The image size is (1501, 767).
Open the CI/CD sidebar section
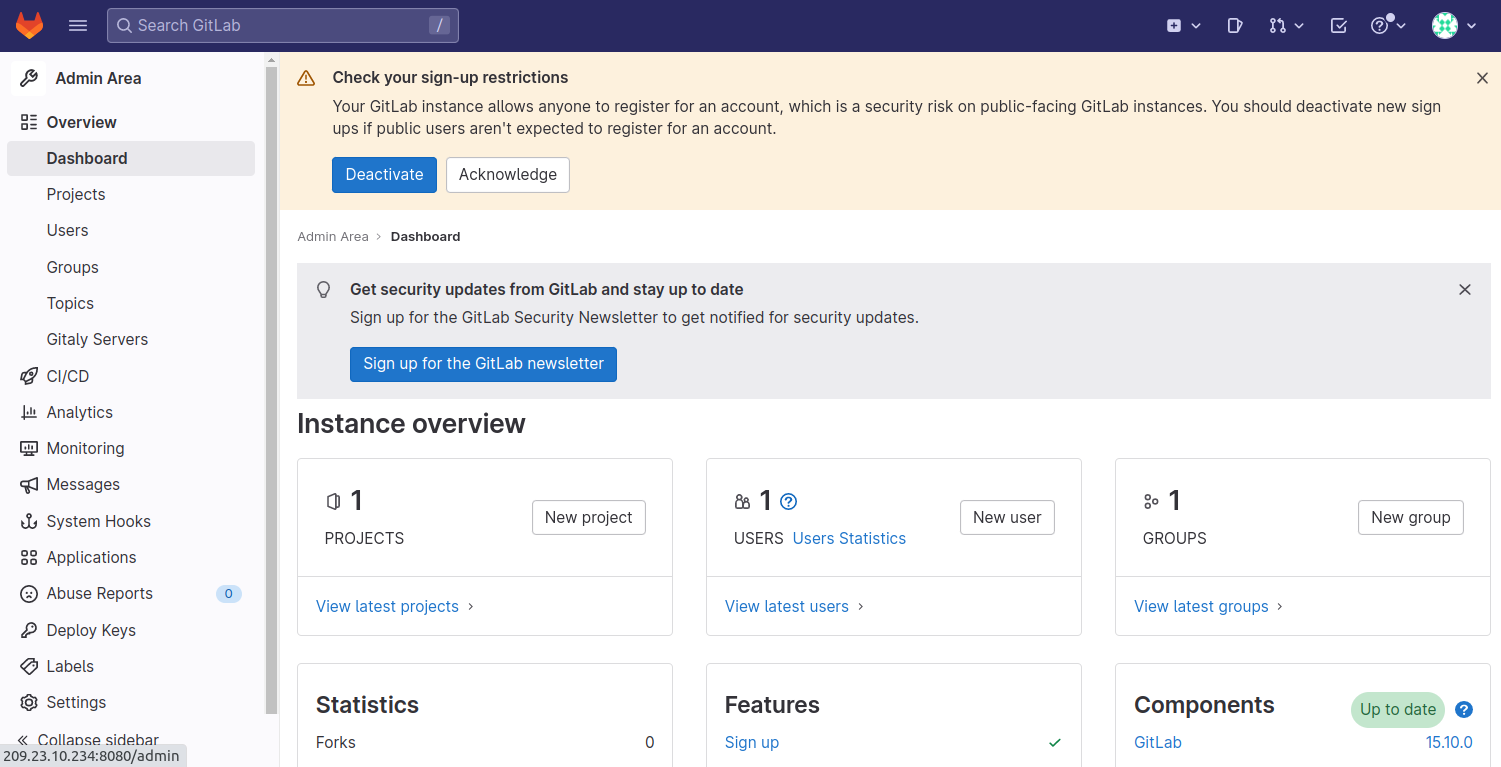click(68, 376)
